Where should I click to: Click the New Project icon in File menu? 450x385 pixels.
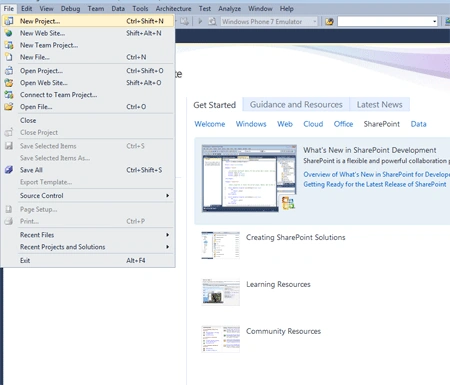pyautogui.click(x=9, y=21)
